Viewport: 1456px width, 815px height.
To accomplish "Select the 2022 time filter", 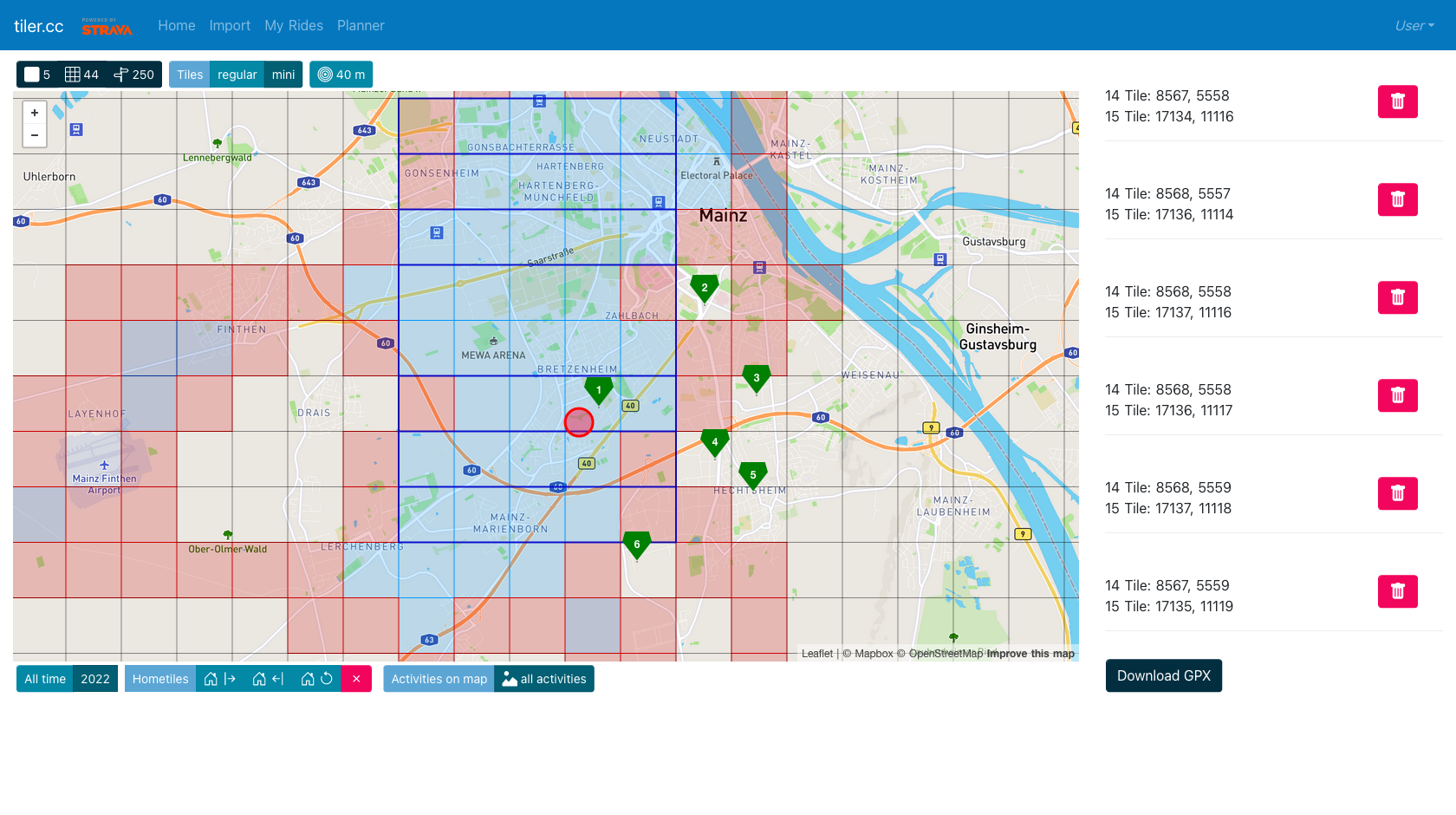I will 95,679.
